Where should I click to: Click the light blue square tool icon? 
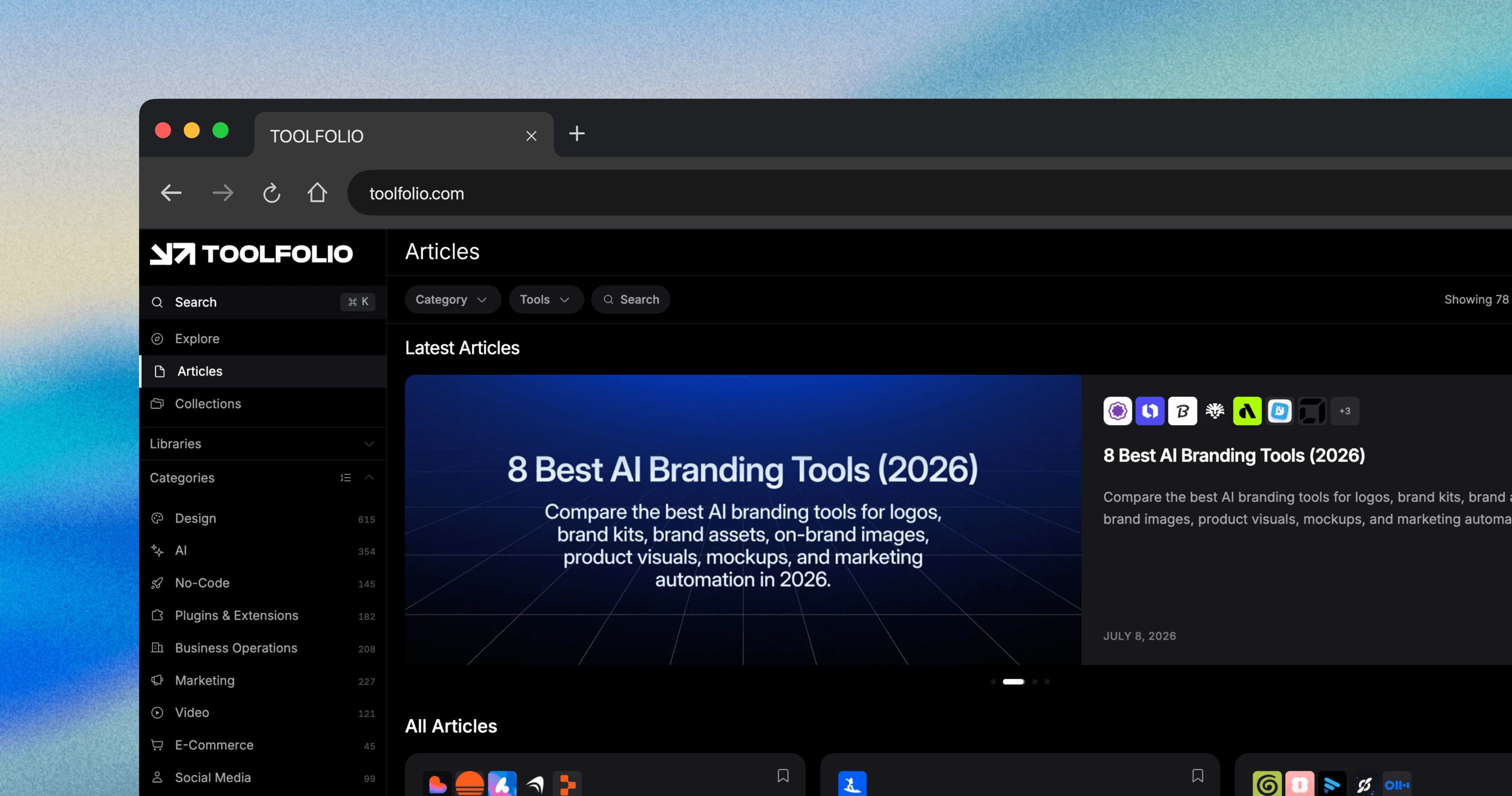[x=1279, y=411]
